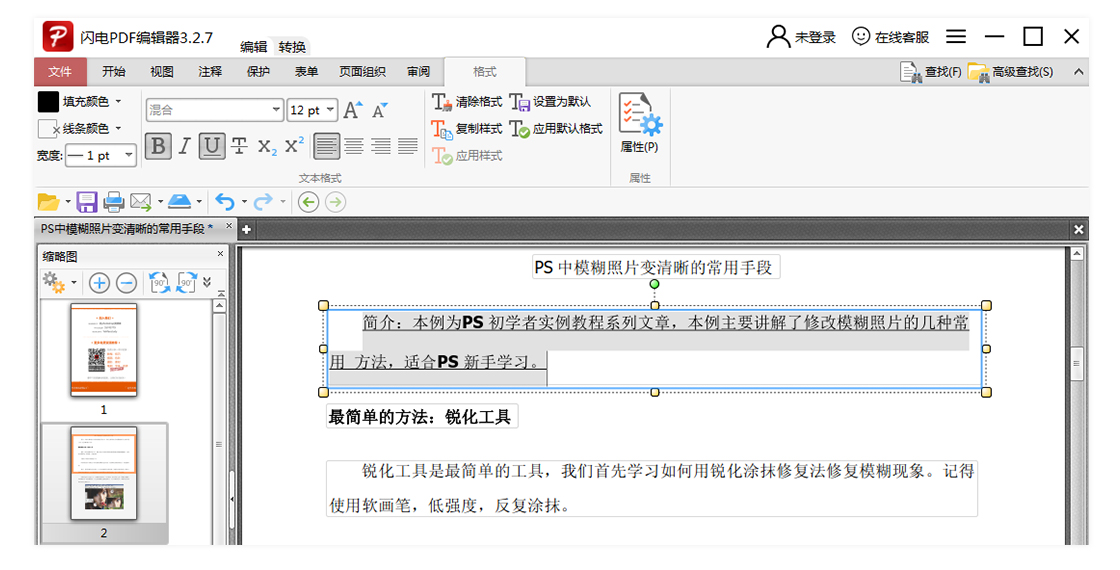The height and width of the screenshot is (570, 1120).
Task: Open 线条颜色 line color dropdown arrow
Action: click(x=119, y=129)
